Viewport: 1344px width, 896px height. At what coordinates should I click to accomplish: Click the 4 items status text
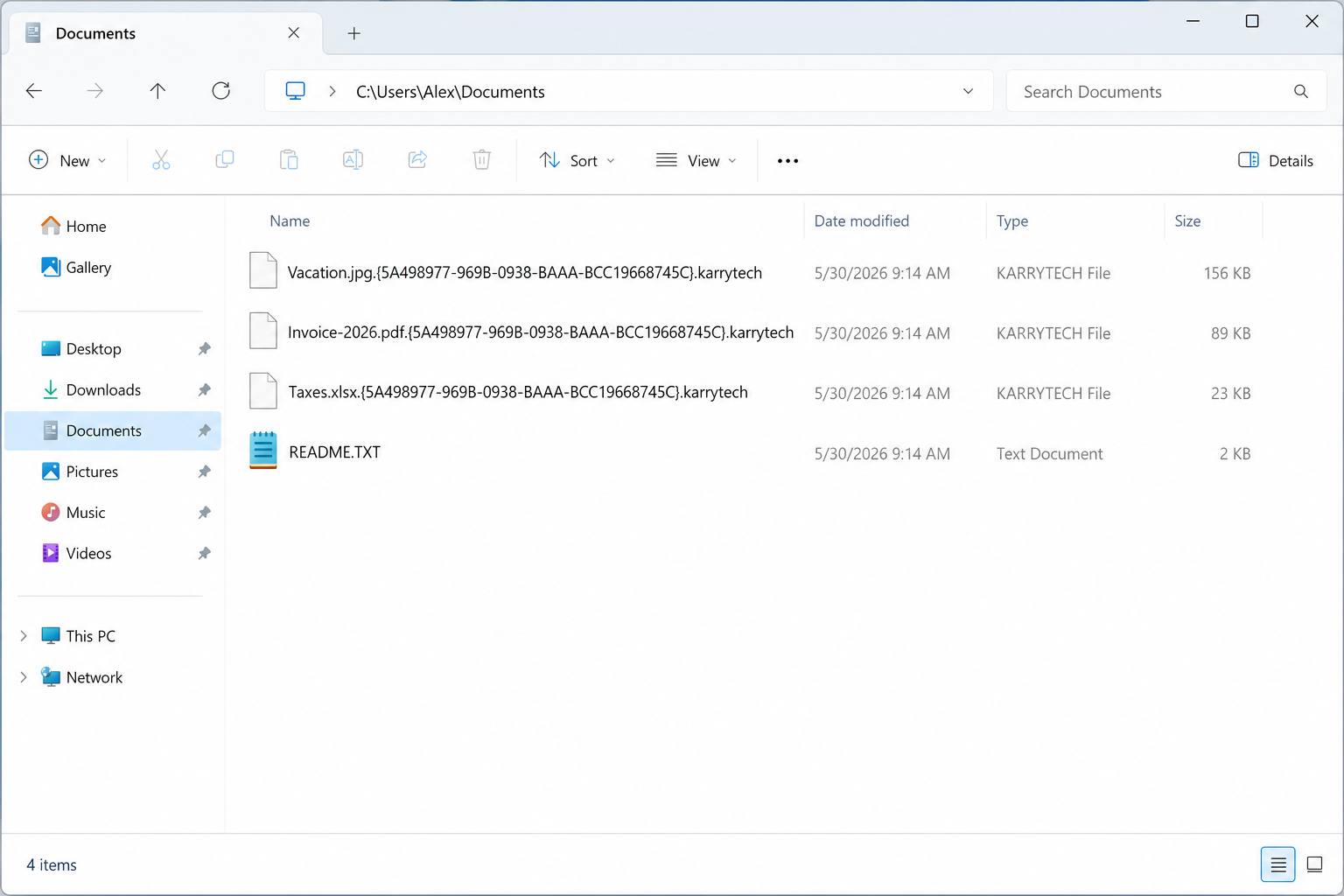[52, 864]
